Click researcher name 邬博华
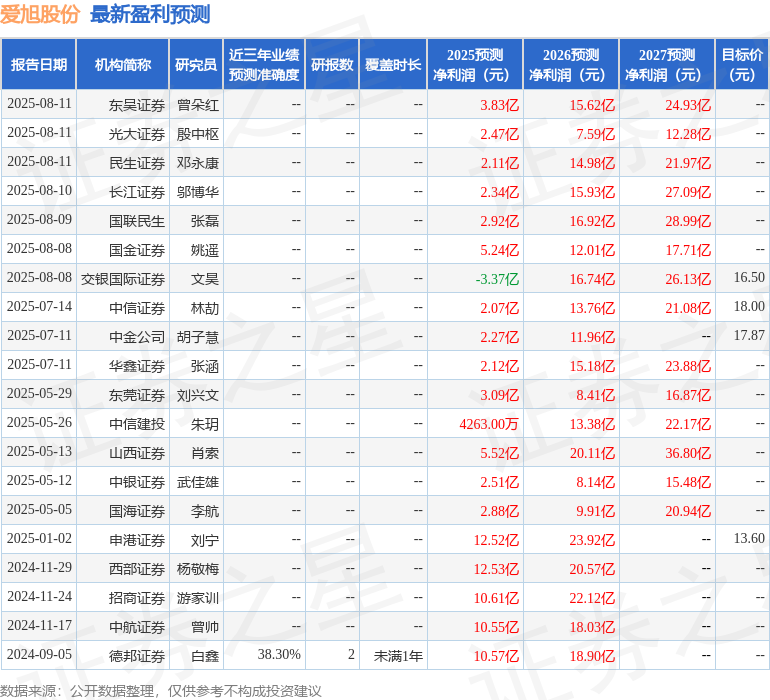Image resolution: width=770 pixels, height=700 pixels. [x=197, y=192]
